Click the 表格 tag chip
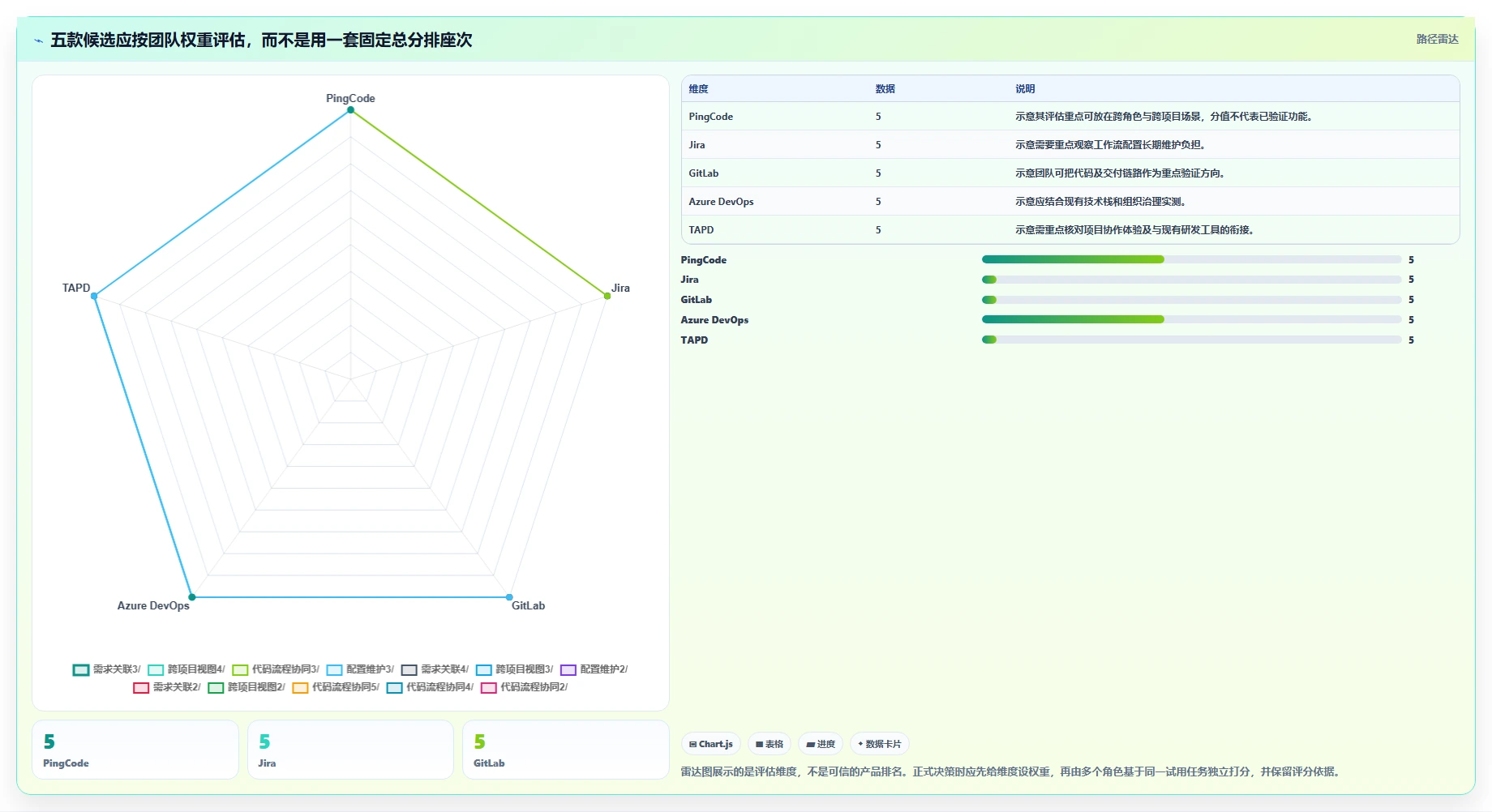This screenshot has height=812, width=1492. pyautogui.click(x=770, y=744)
